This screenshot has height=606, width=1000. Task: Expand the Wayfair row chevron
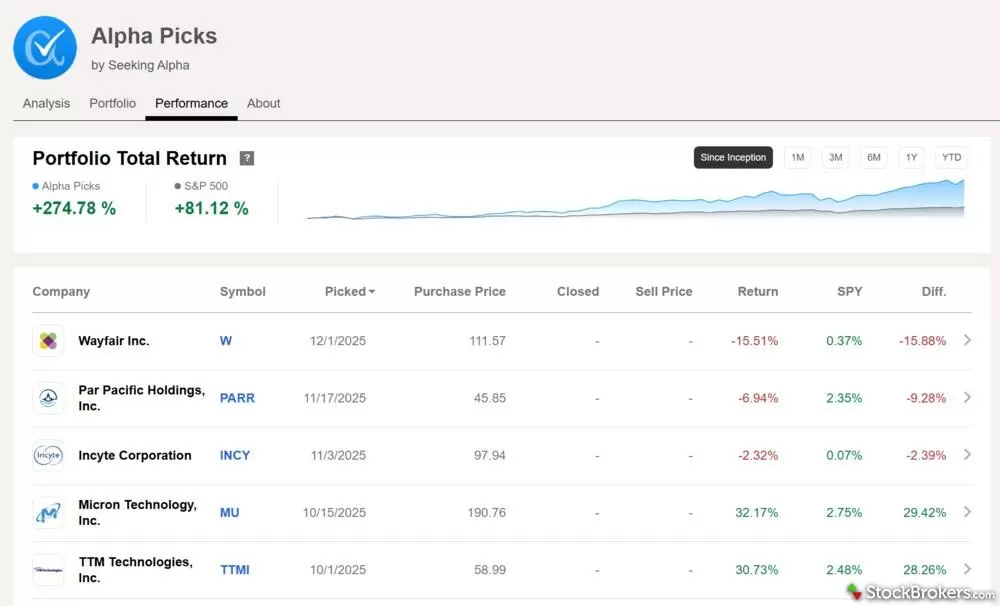[967, 341]
